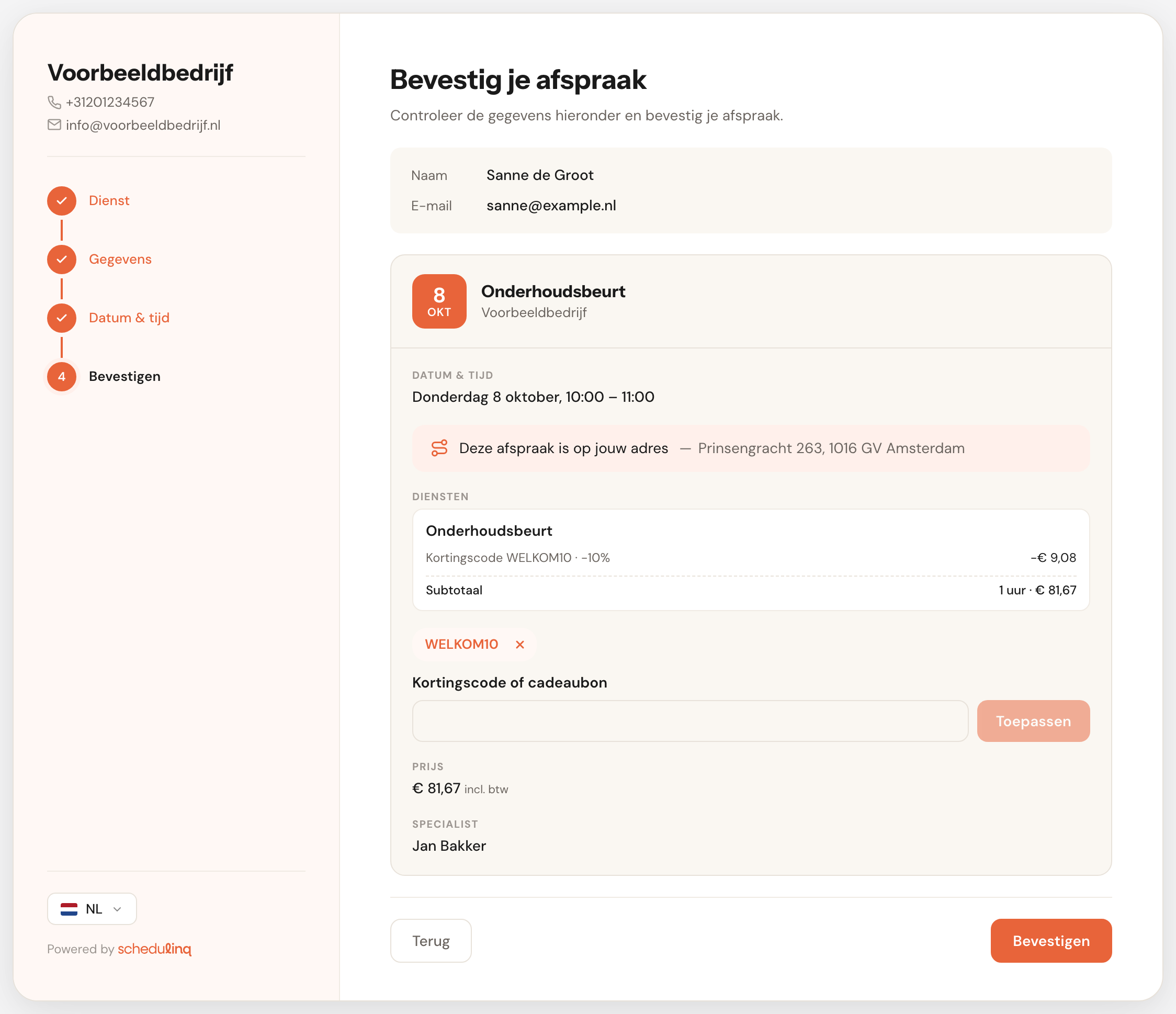This screenshot has height=1014, width=1176.
Task: Open the NL language dropdown
Action: [x=92, y=909]
